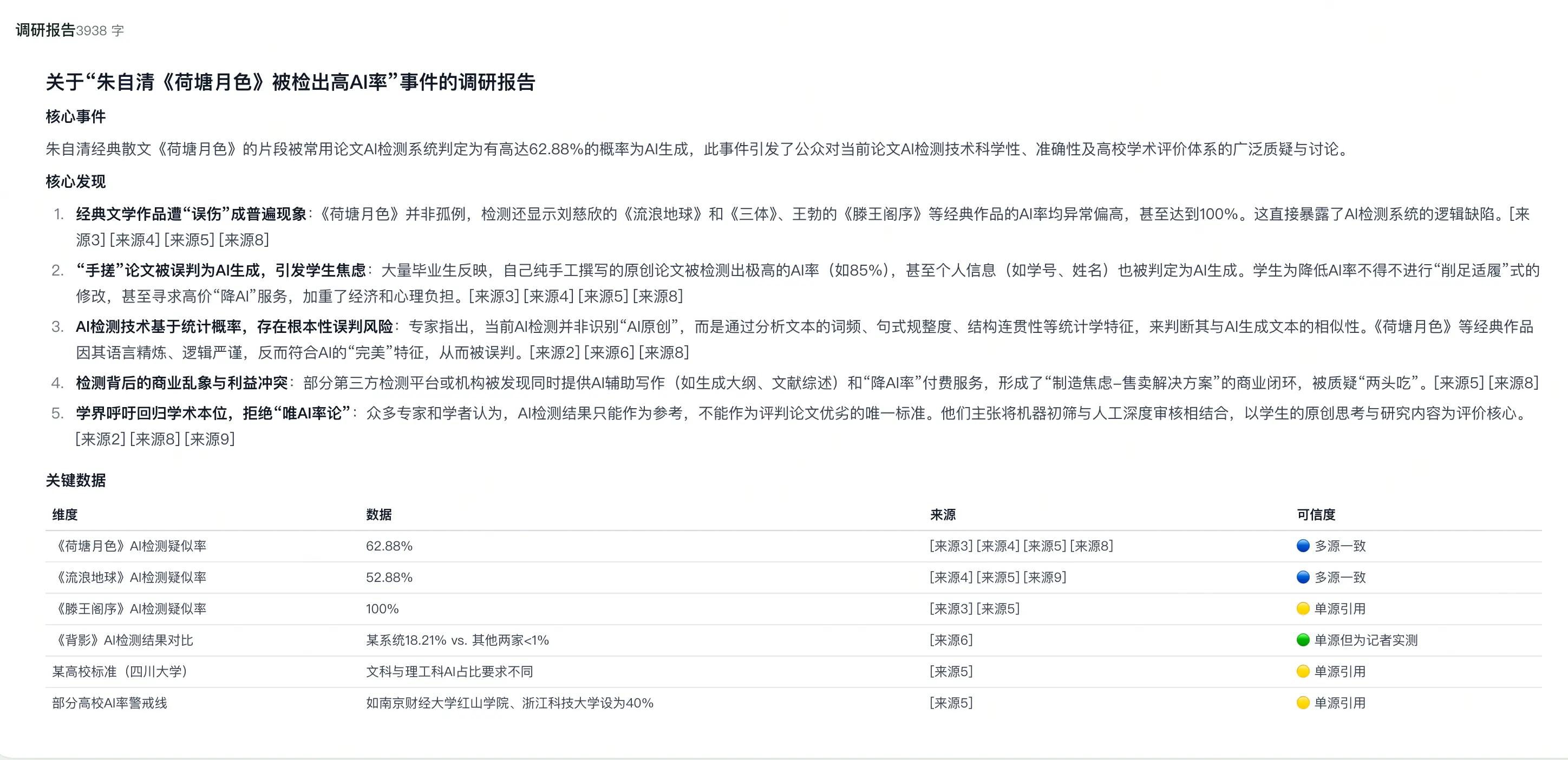Click the 核心发现 heading
The height and width of the screenshot is (760, 1568).
pyautogui.click(x=75, y=181)
